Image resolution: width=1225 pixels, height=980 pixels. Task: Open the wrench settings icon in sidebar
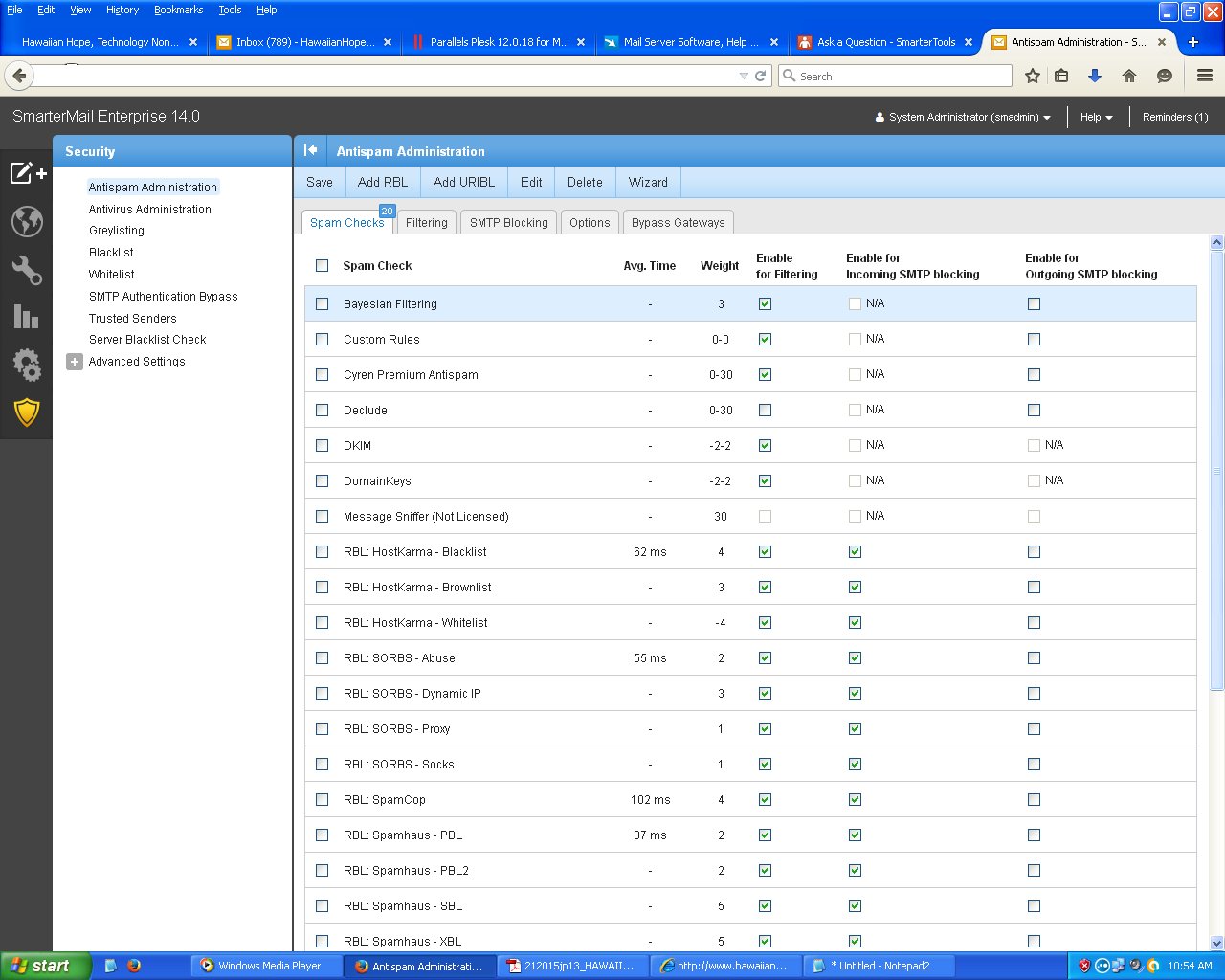pos(27,270)
